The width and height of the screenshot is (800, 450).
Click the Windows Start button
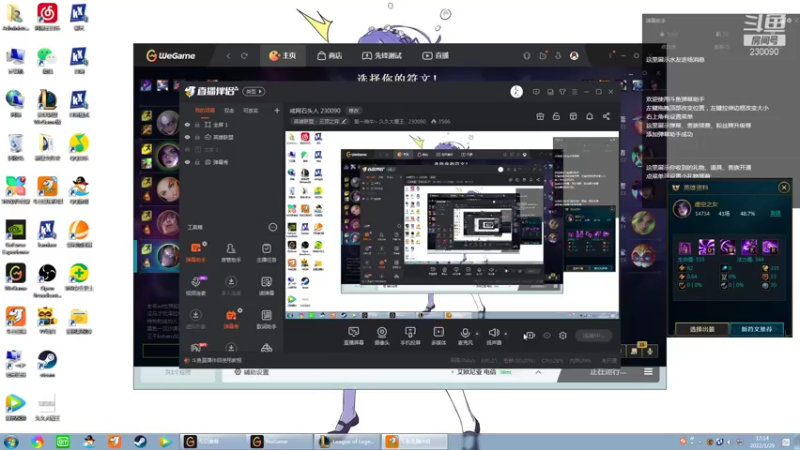(11, 441)
